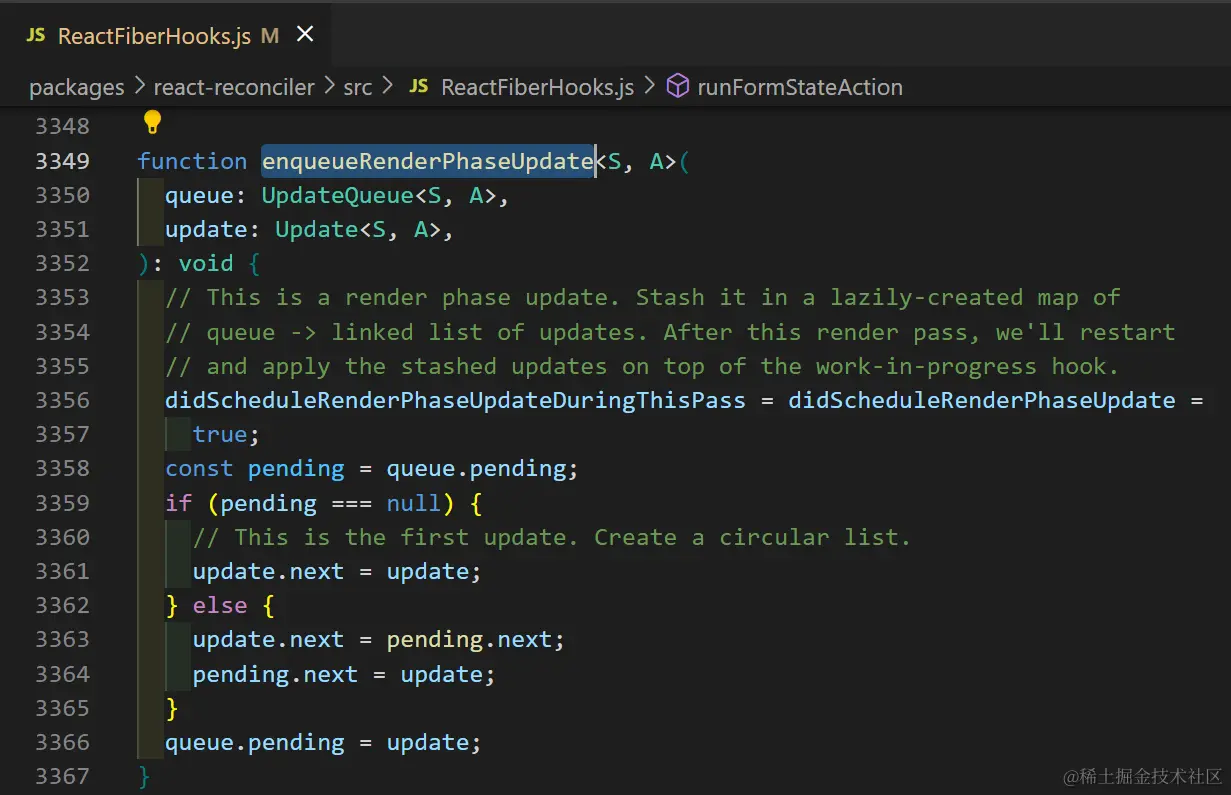This screenshot has width=1231, height=795.
Task: Click the 'if' keyword on line 3359
Action: coord(178,503)
